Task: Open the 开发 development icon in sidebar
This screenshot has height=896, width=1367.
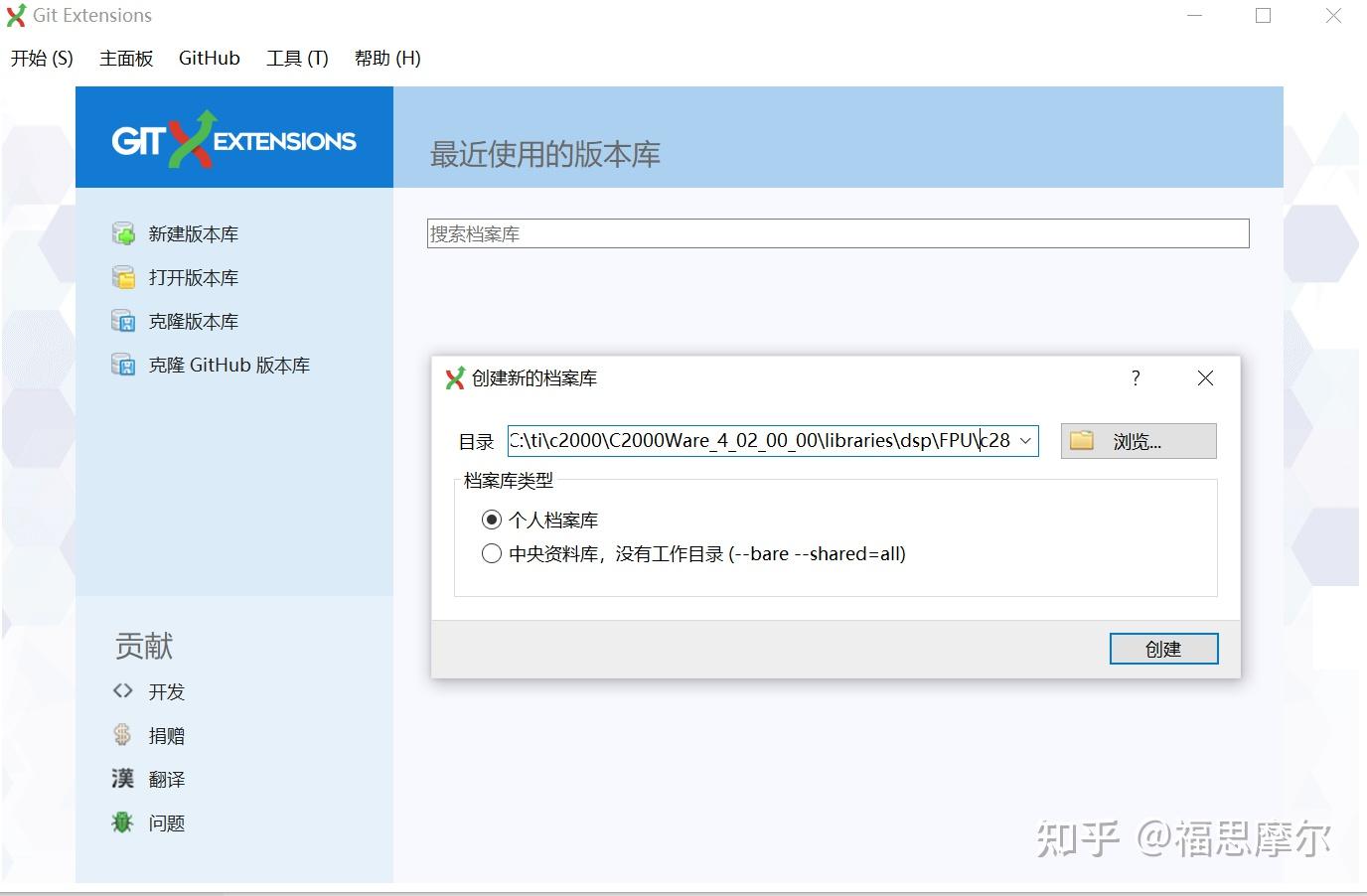Action: [x=122, y=690]
